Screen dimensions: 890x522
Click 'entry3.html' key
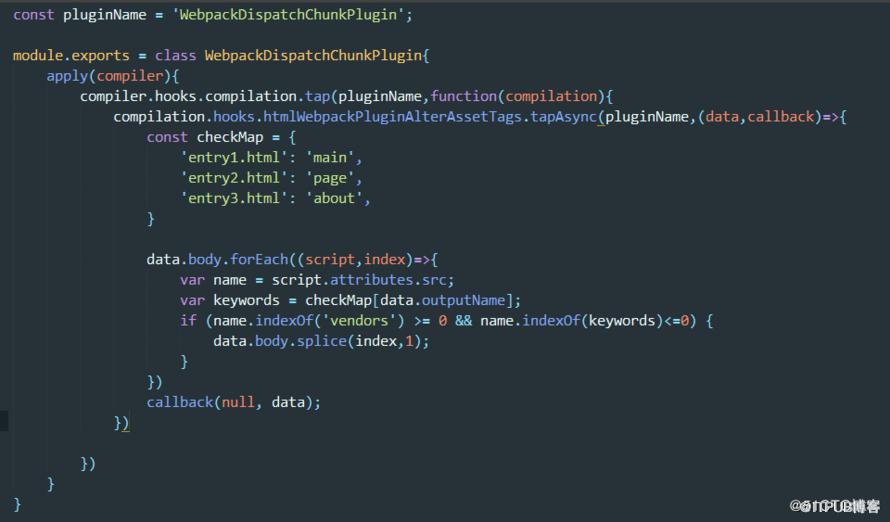234,199
